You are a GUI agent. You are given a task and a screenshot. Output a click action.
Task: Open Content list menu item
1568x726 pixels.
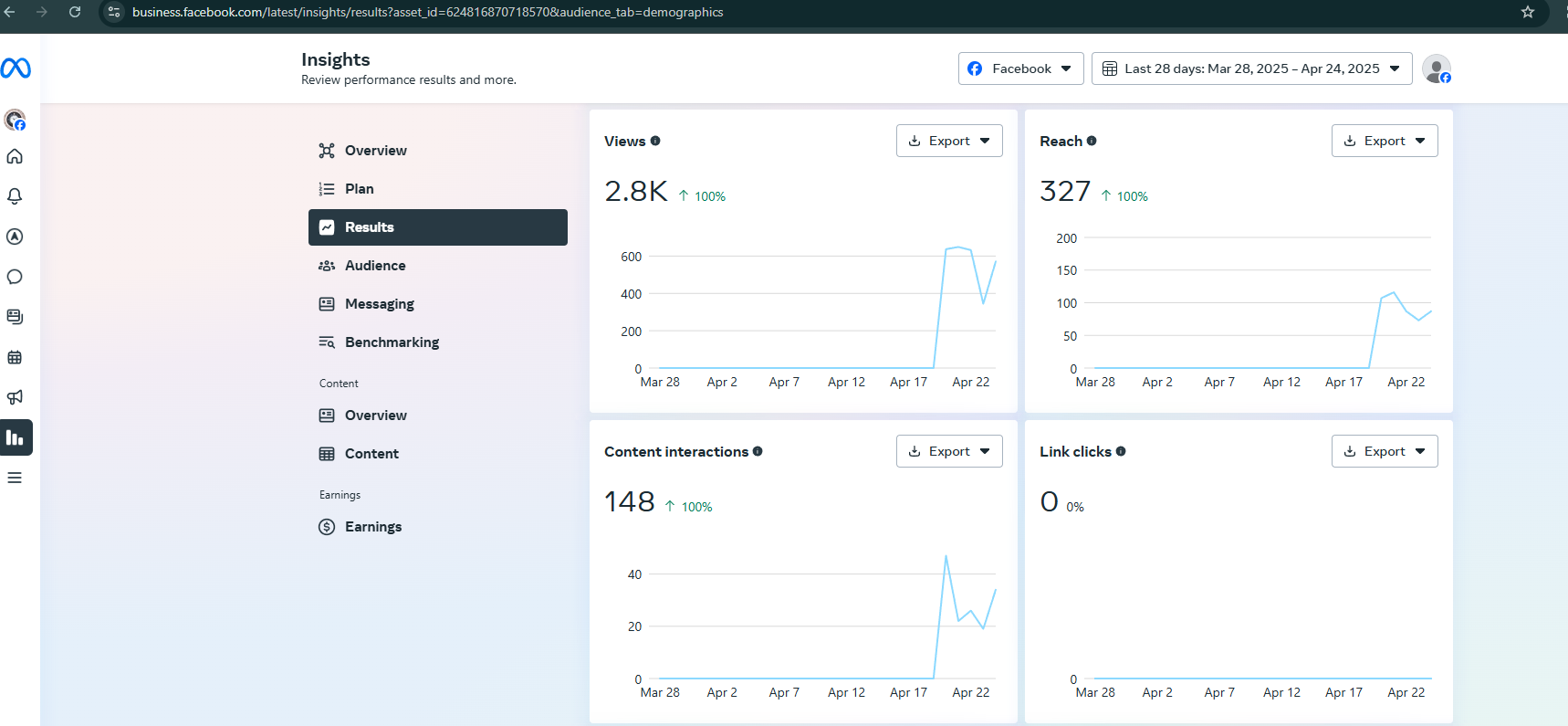coord(438,454)
